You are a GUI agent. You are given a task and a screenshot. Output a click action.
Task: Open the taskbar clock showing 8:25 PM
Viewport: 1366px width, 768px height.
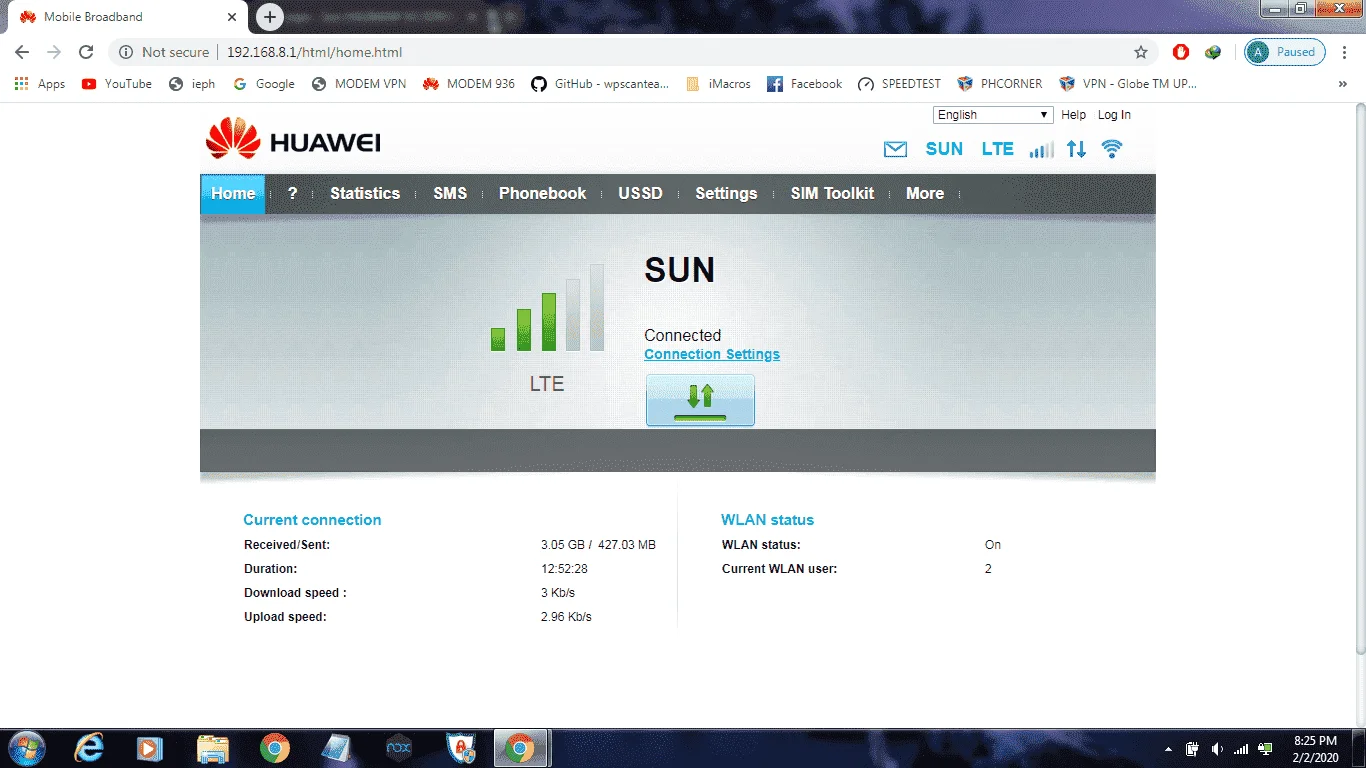tap(1315, 748)
